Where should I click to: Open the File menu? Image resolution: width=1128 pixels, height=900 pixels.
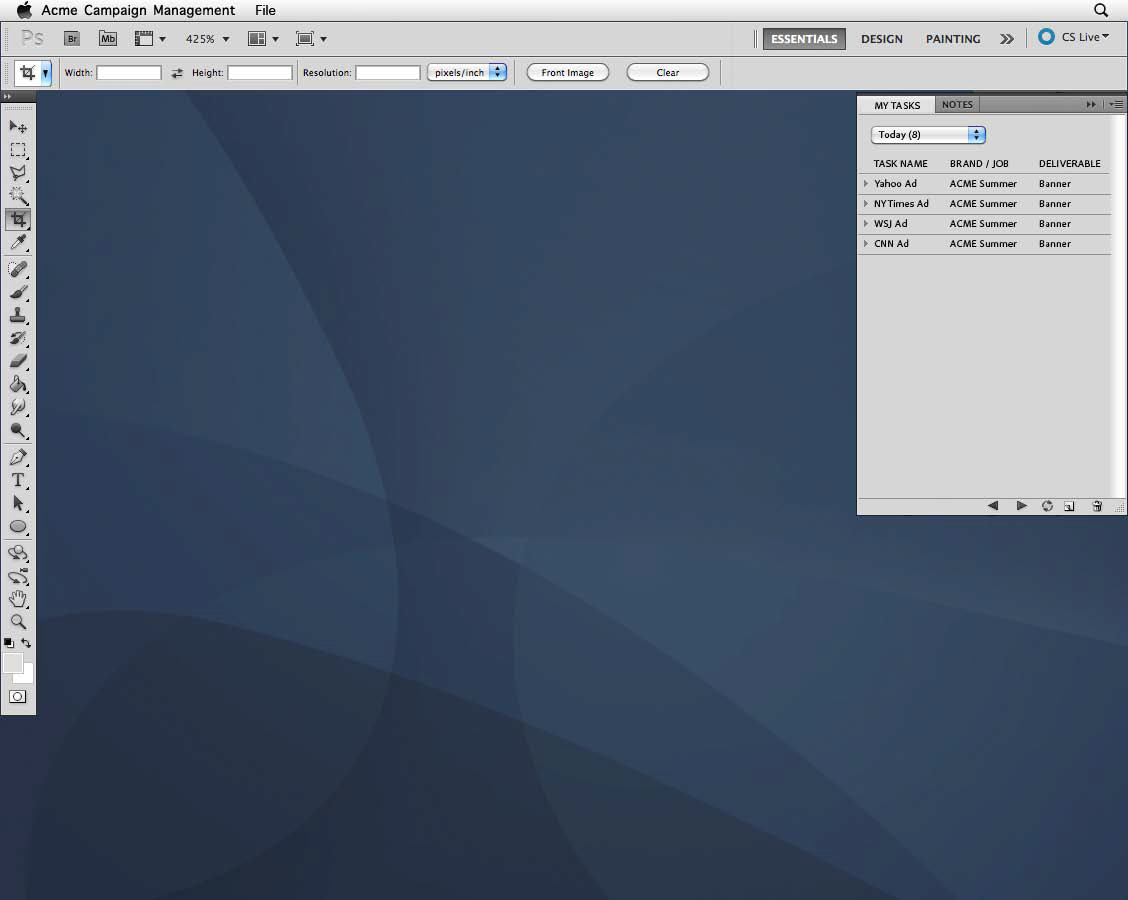265,10
